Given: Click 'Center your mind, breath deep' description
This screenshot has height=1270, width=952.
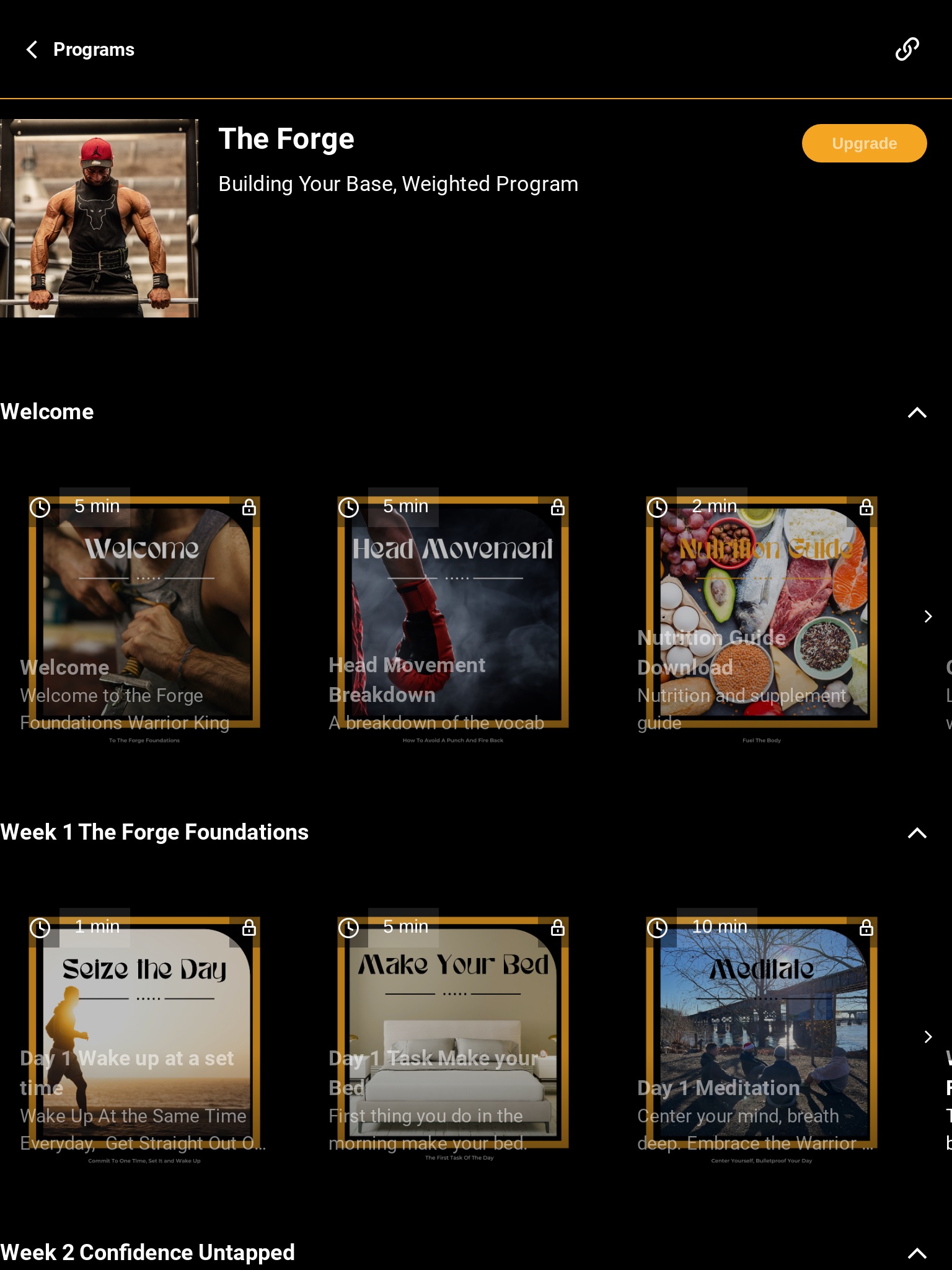Looking at the screenshot, I should 755,1130.
